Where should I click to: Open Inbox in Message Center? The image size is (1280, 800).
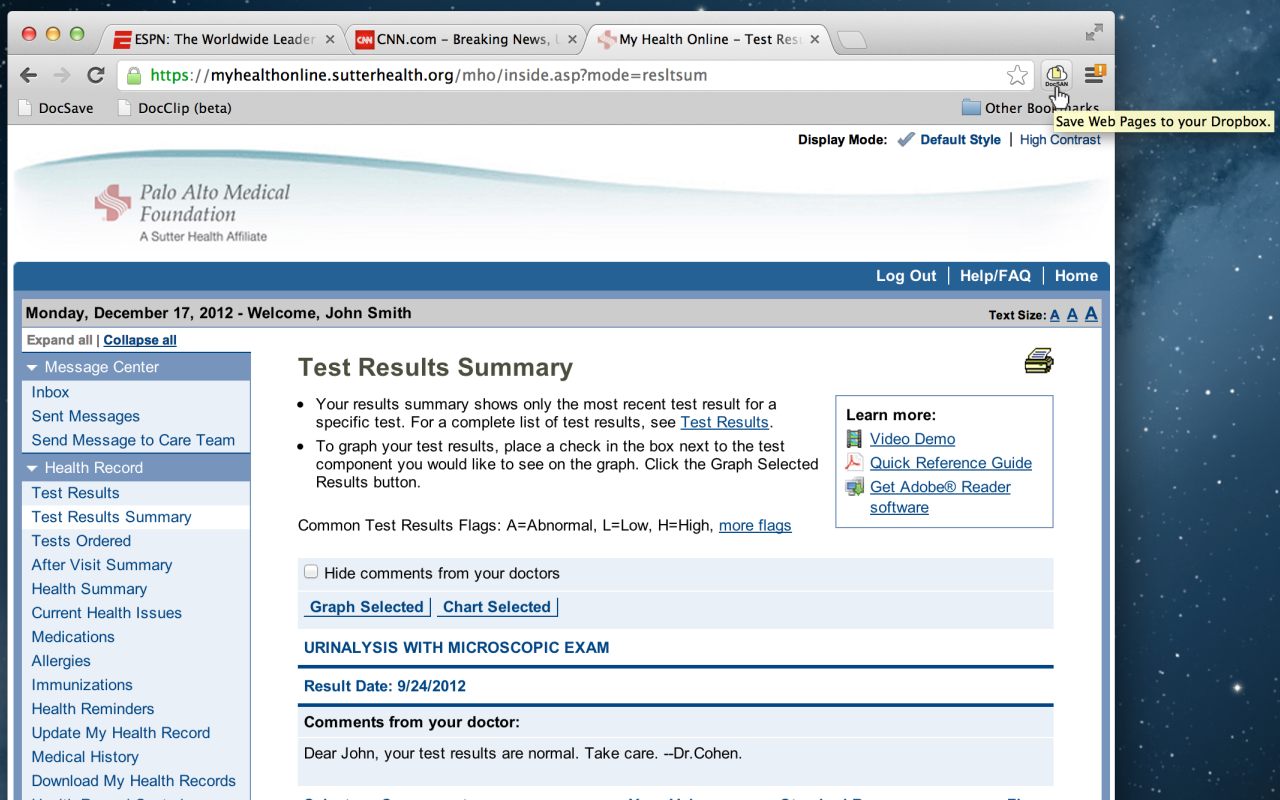click(x=50, y=392)
